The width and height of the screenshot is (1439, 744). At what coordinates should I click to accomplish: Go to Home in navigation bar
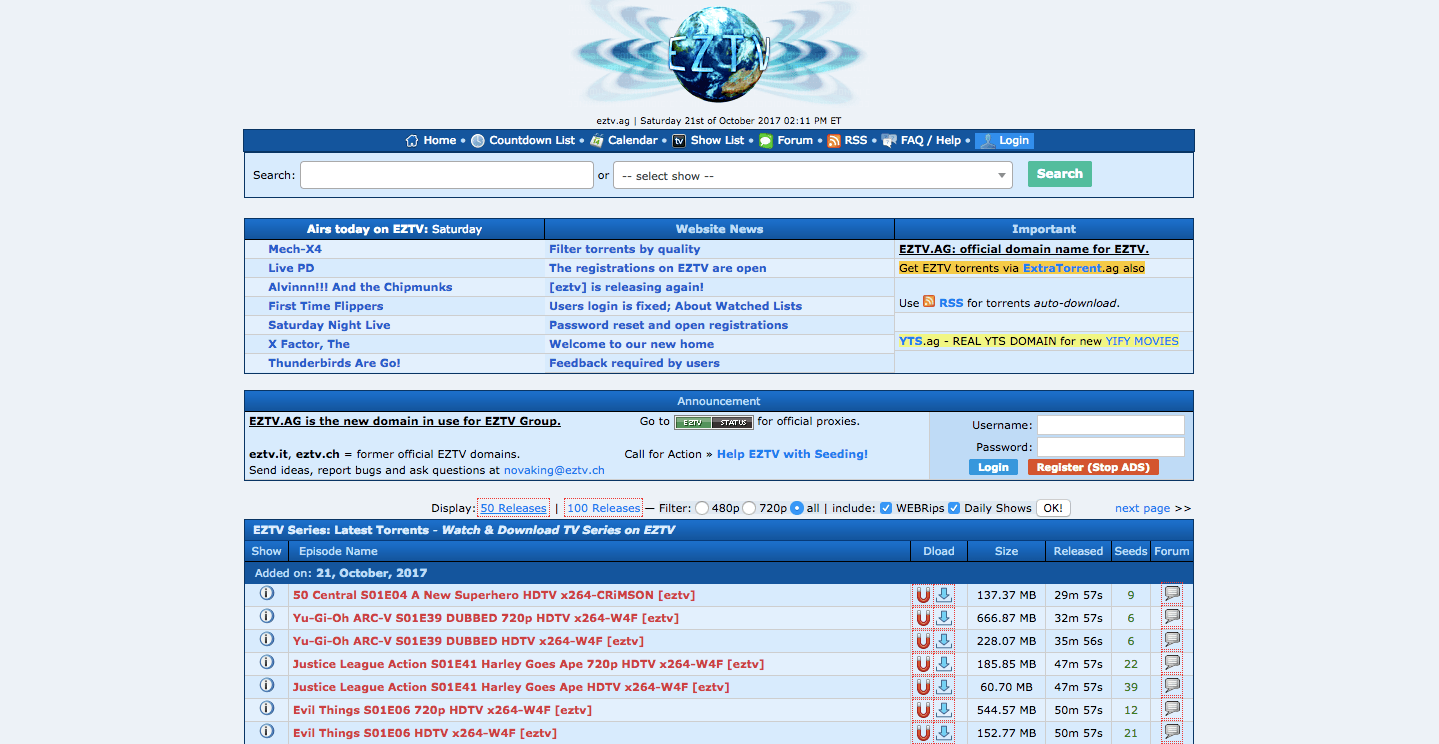pyautogui.click(x=431, y=141)
